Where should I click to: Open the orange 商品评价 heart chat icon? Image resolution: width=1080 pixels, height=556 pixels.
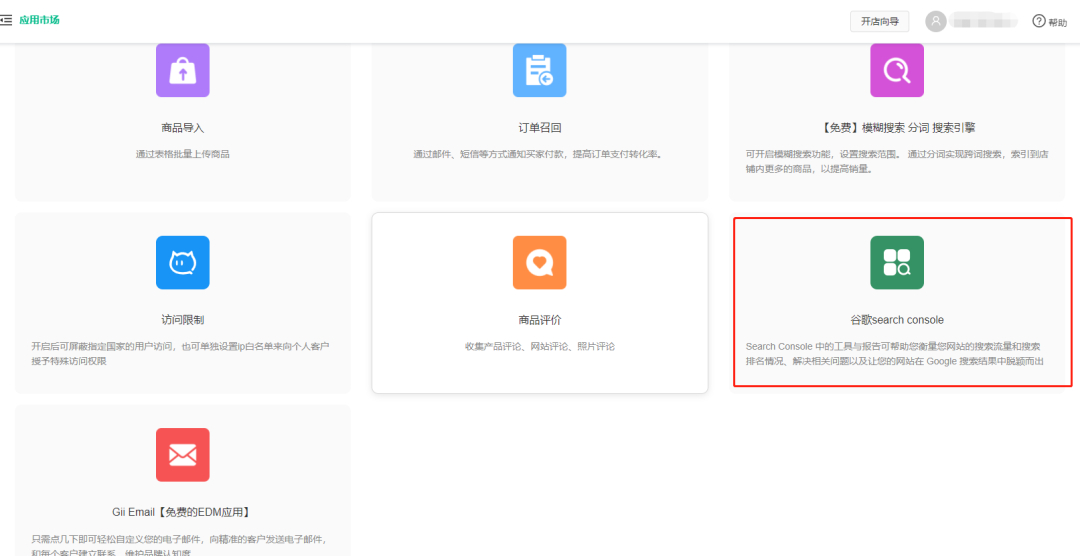click(539, 262)
